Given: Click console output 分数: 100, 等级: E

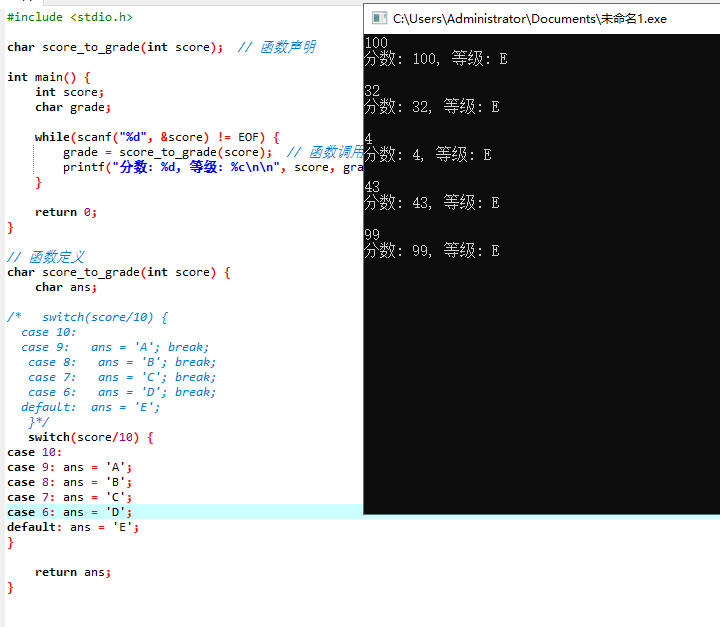Looking at the screenshot, I should pyautogui.click(x=436, y=59).
